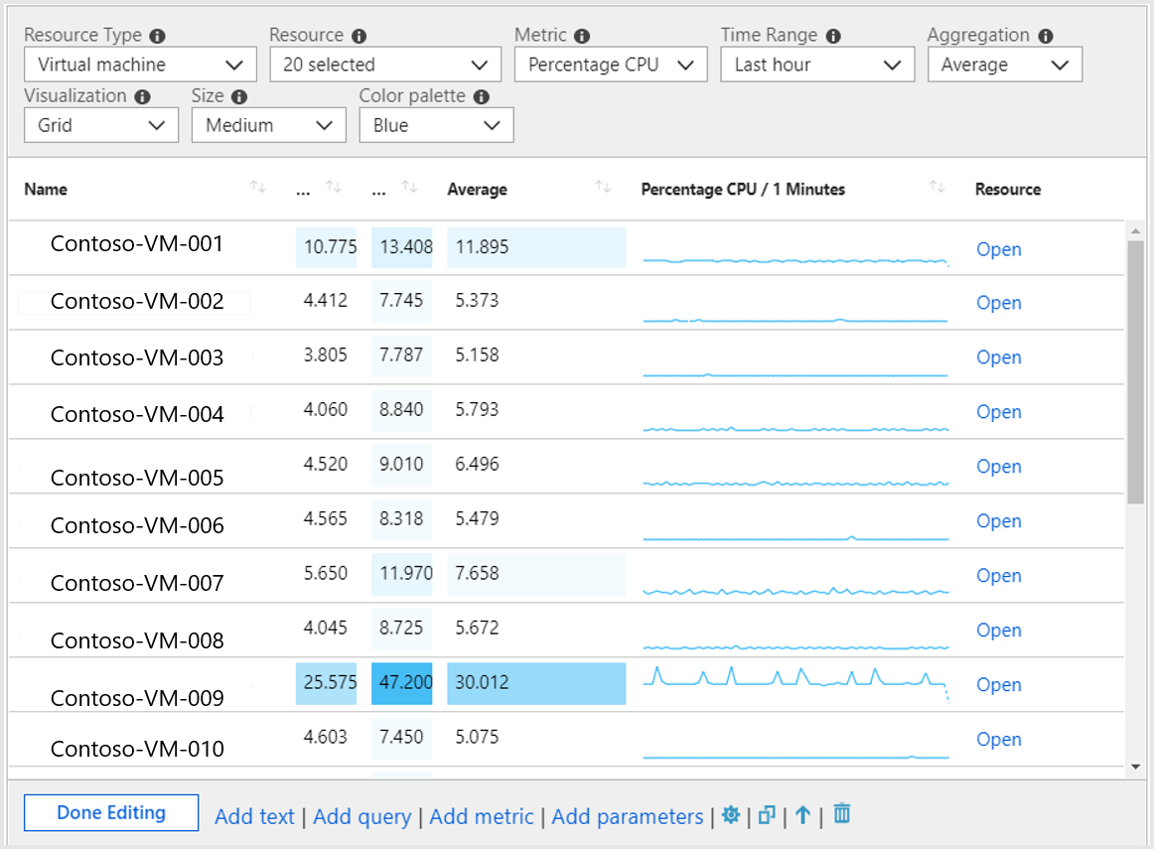This screenshot has width=1154, height=849.
Task: Delete this item with trash icon
Action: [842, 814]
